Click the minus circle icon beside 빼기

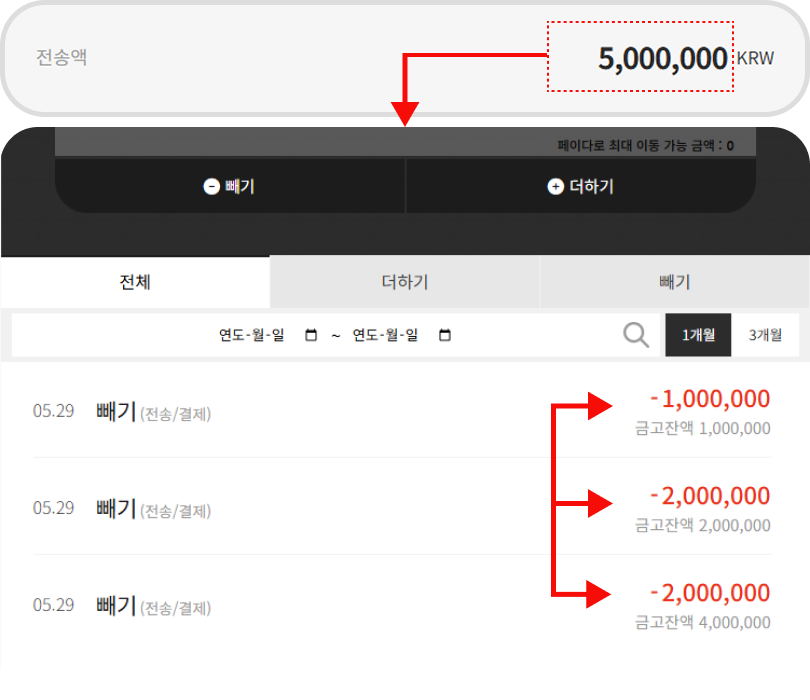coord(211,187)
